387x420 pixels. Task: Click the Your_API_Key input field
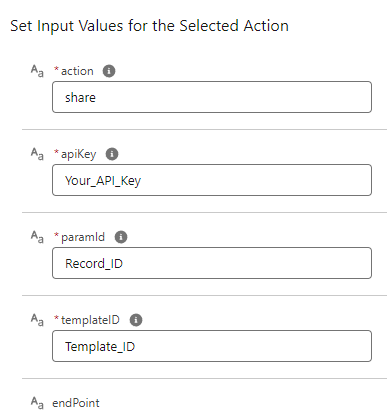click(x=212, y=180)
